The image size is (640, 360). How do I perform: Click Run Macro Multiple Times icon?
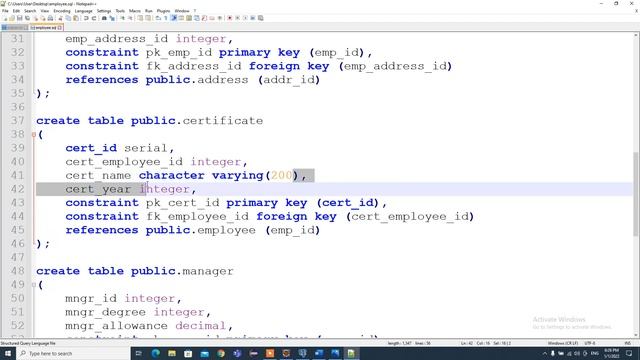(x=253, y=18)
